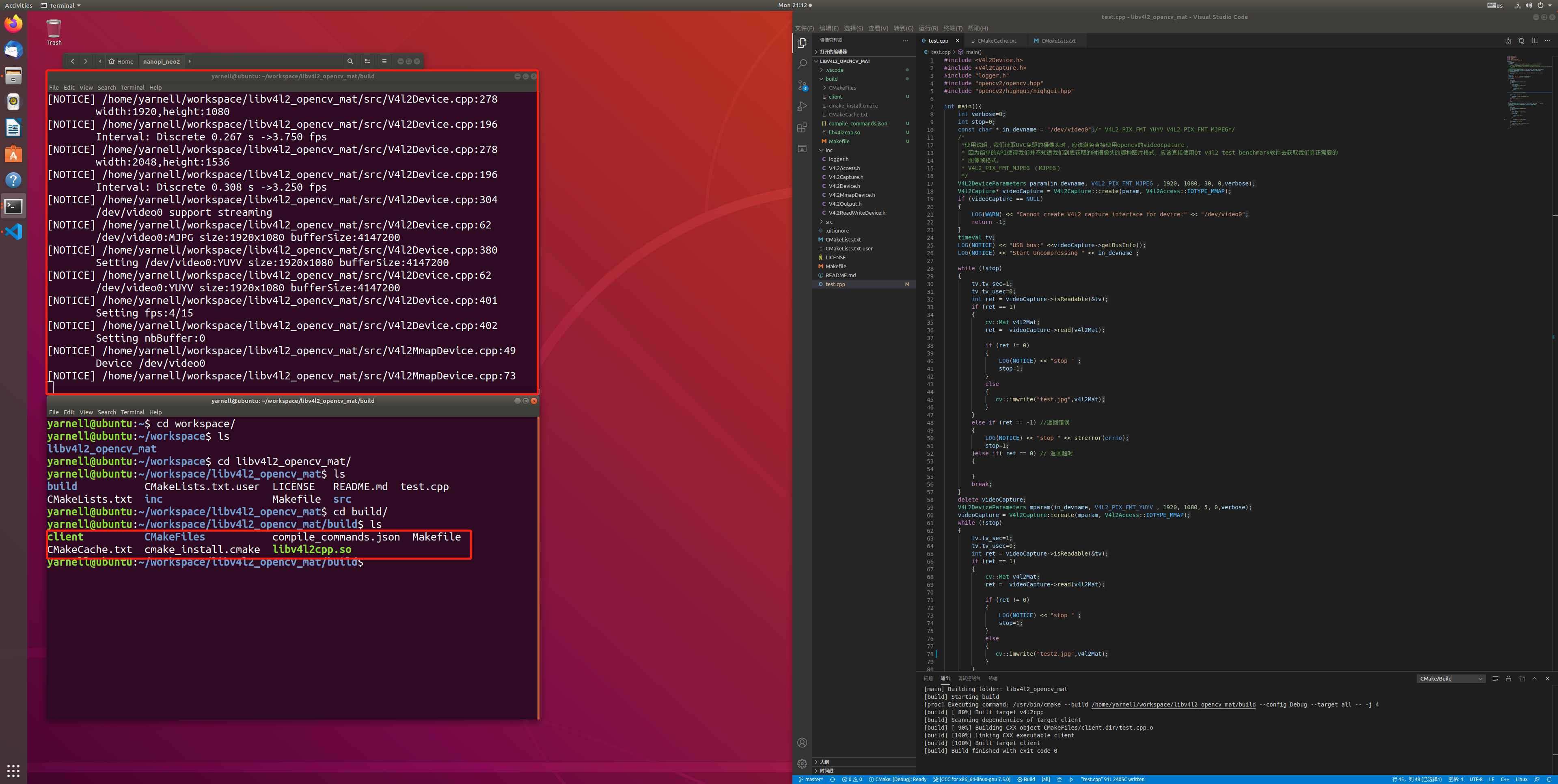Open the notifications bell in the status bar
Screen dimensions: 1558x784
pos(1549,779)
